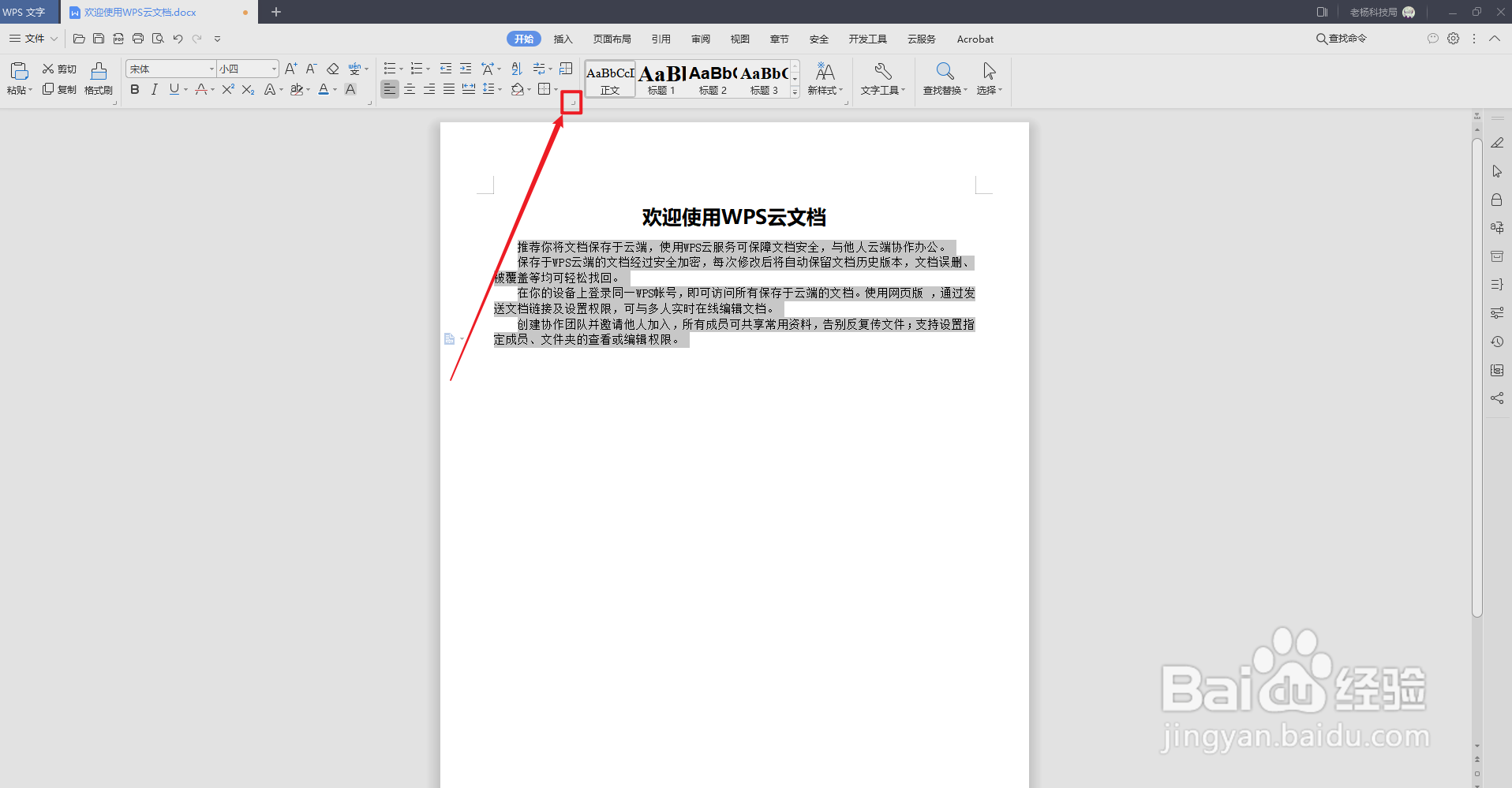Switch to 视图 (View) tab
Viewport: 1512px width, 788px height.
739,39
